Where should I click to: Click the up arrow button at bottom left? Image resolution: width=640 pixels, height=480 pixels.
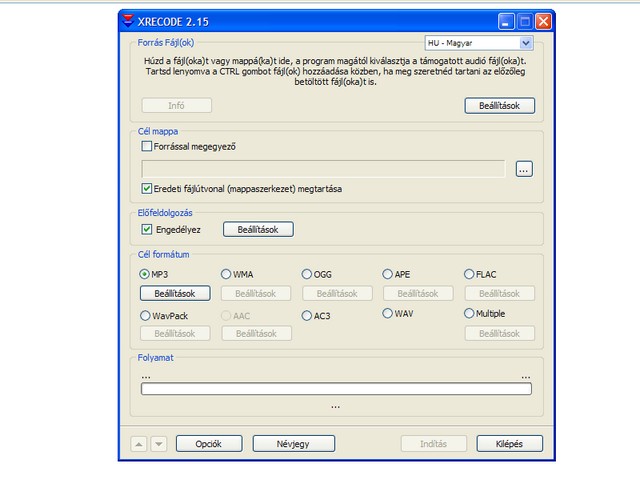pyautogui.click(x=139, y=443)
